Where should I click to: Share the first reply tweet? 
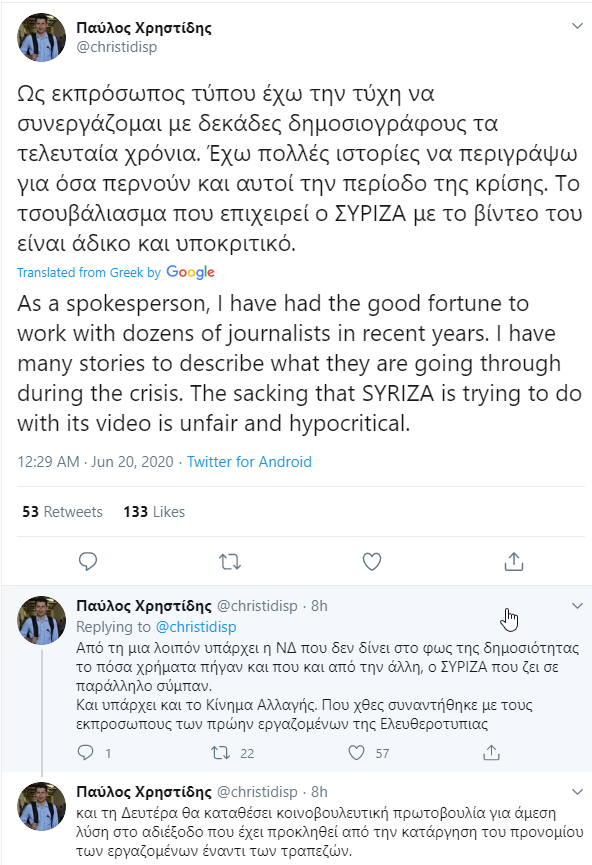coord(491,752)
